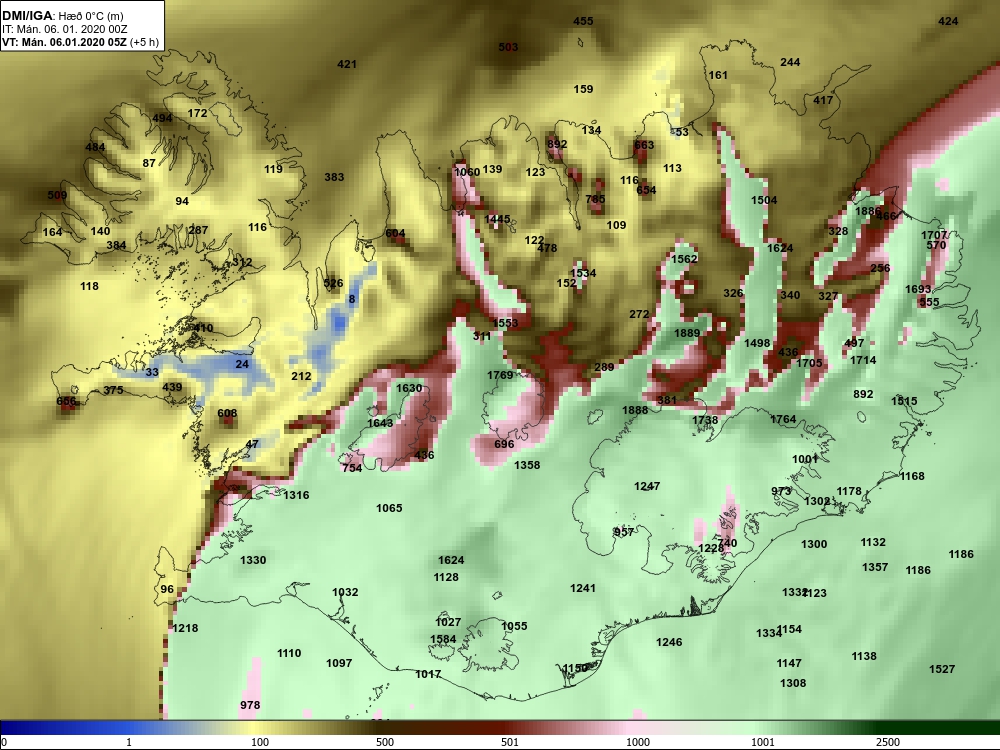Viewport: 1000px width, 750px height.
Task: Click the map value '1705'
Action: 809,363
